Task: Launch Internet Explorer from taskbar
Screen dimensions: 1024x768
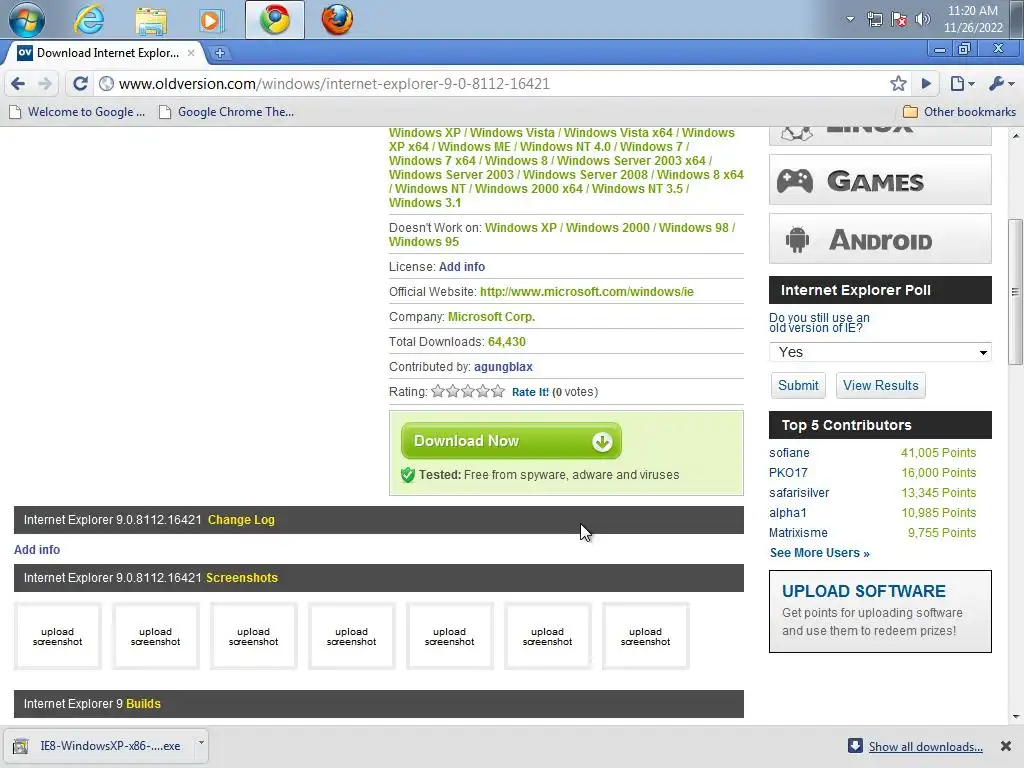Action: [x=89, y=20]
